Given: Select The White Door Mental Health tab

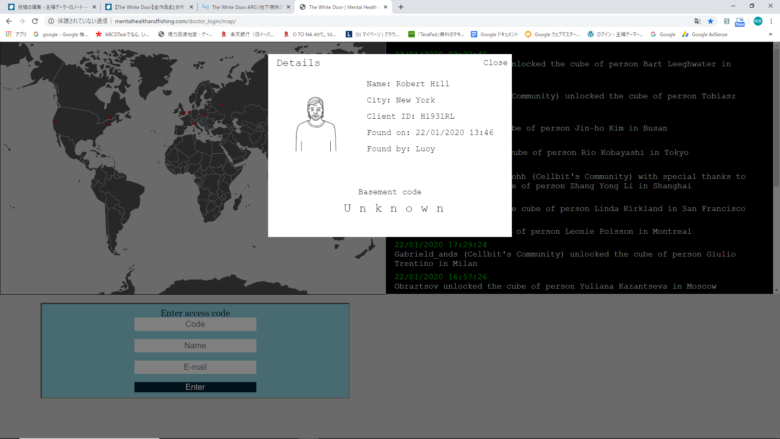Looking at the screenshot, I should (342, 7).
